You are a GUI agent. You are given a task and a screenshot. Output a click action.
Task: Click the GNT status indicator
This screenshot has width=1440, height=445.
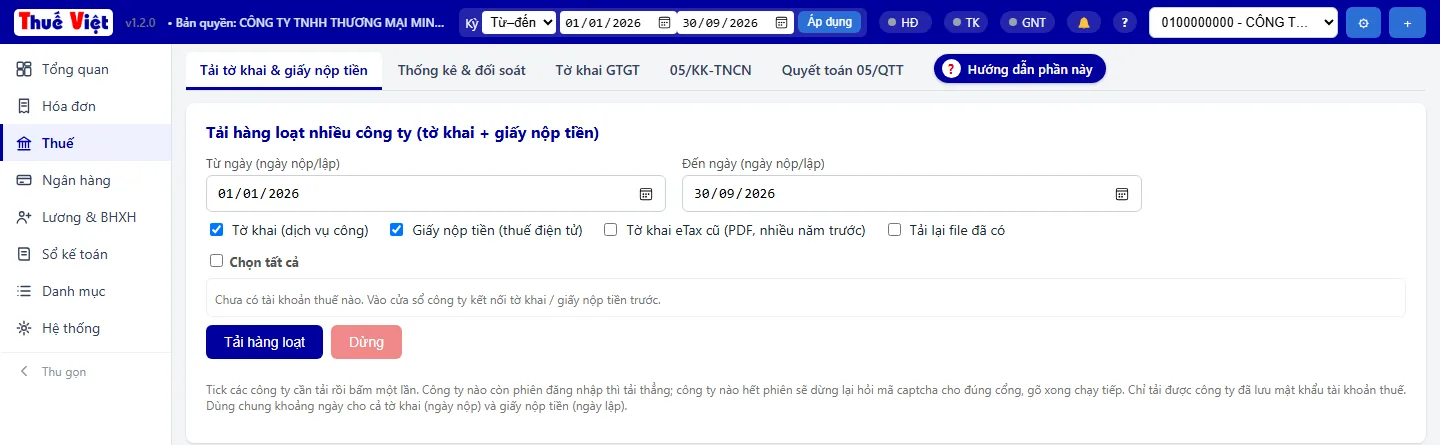tap(1027, 22)
